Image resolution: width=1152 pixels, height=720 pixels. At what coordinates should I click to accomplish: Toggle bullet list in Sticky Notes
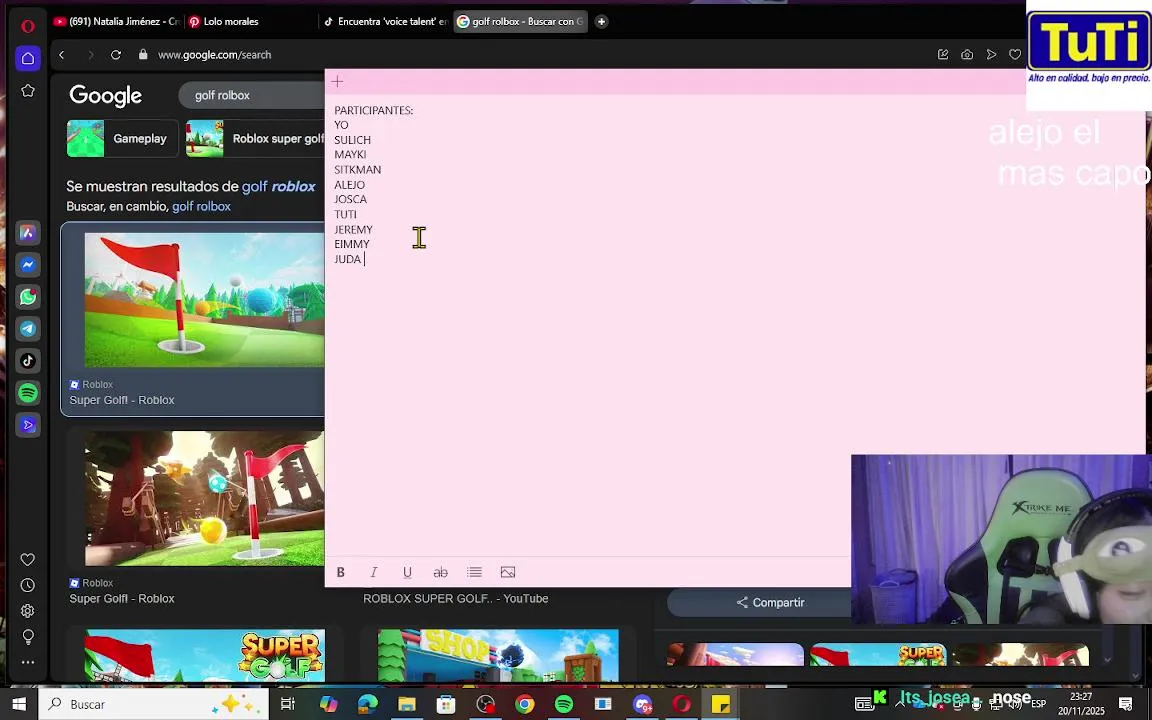[475, 572]
